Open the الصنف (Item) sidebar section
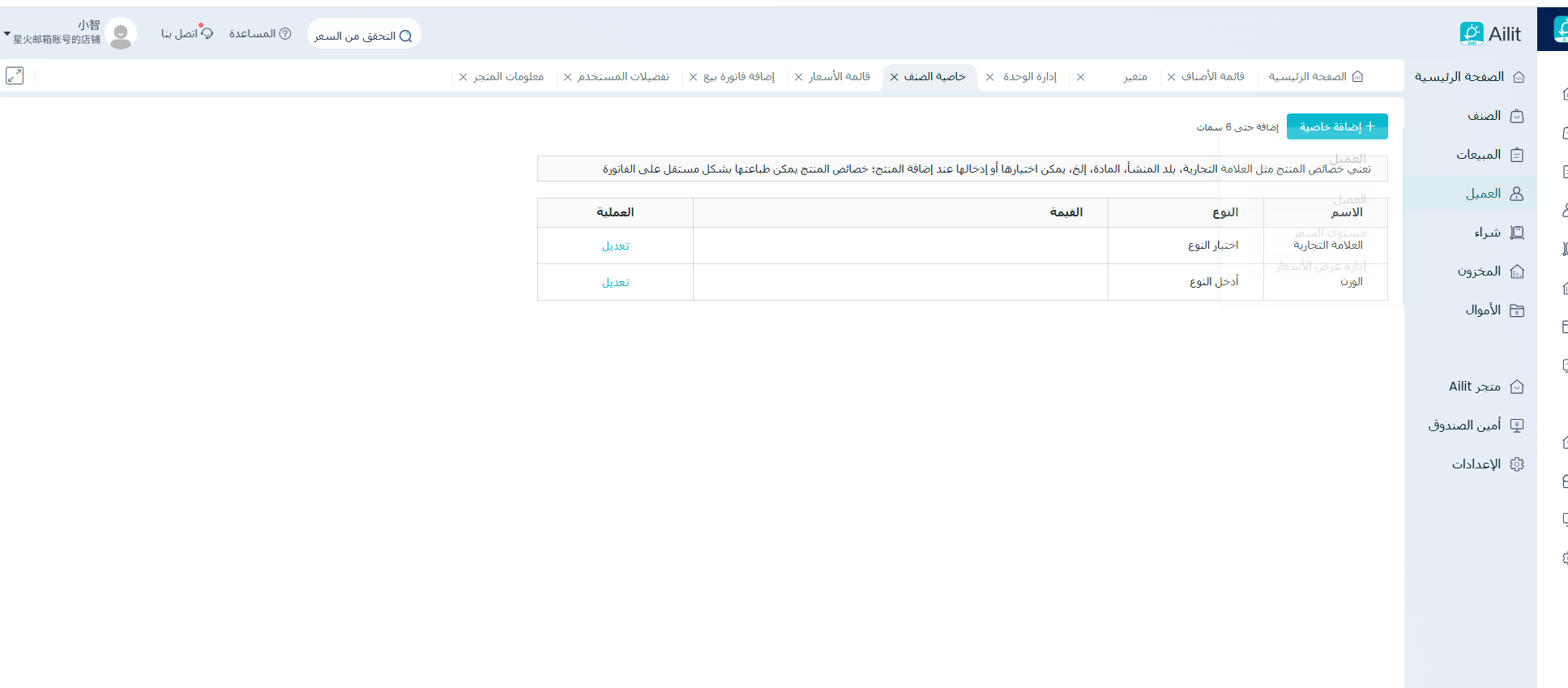The height and width of the screenshot is (688, 1568). click(1484, 116)
